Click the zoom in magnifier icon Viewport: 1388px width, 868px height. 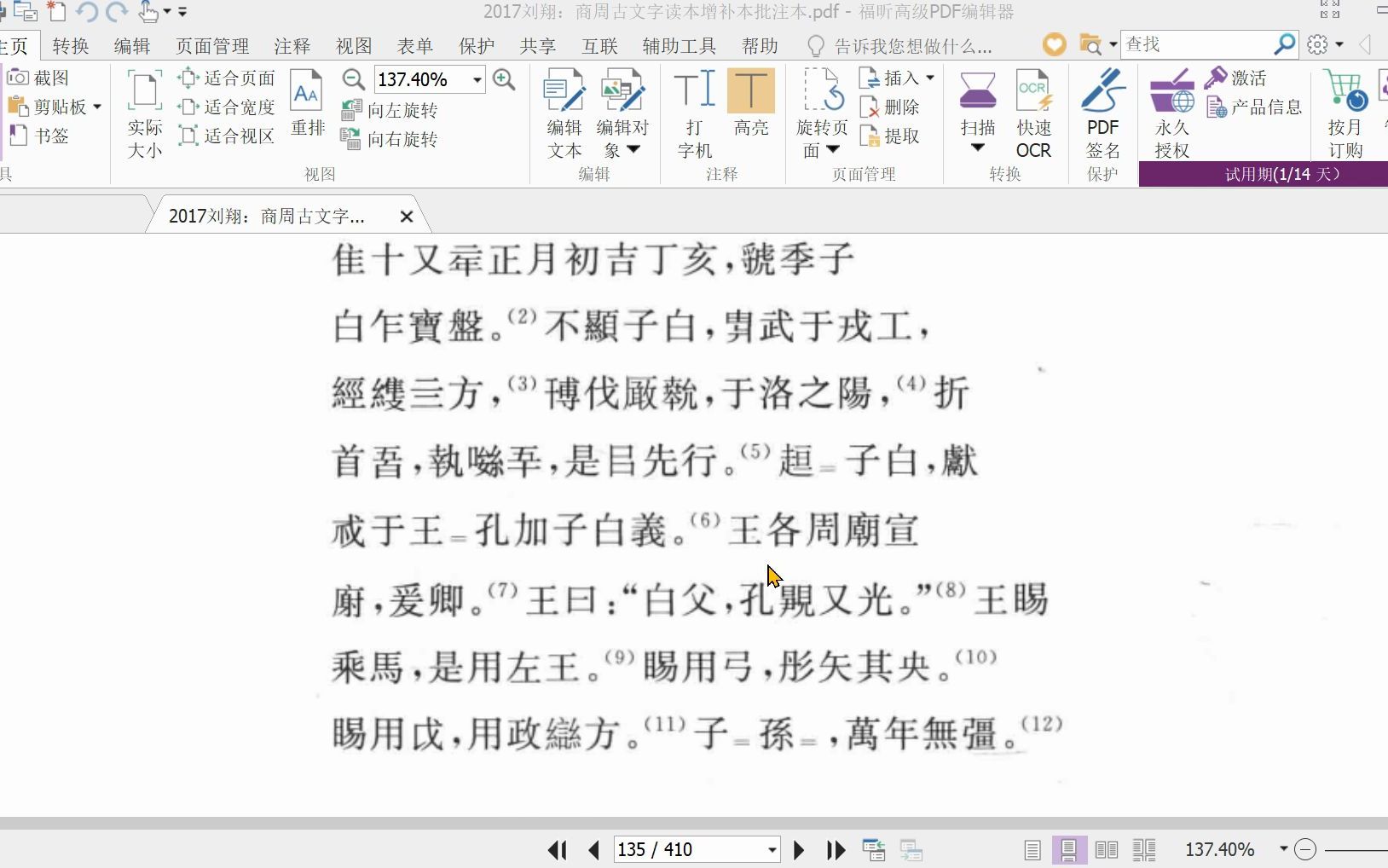[x=504, y=79]
